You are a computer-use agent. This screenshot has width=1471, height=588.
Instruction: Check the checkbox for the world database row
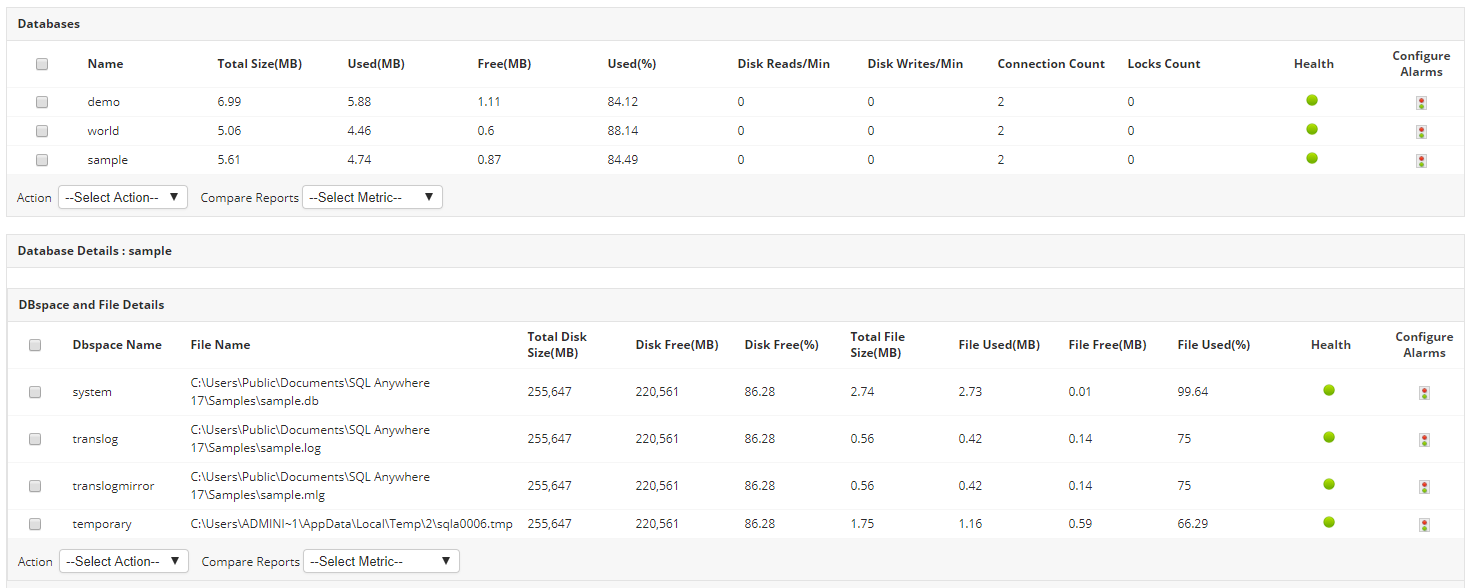click(x=41, y=130)
